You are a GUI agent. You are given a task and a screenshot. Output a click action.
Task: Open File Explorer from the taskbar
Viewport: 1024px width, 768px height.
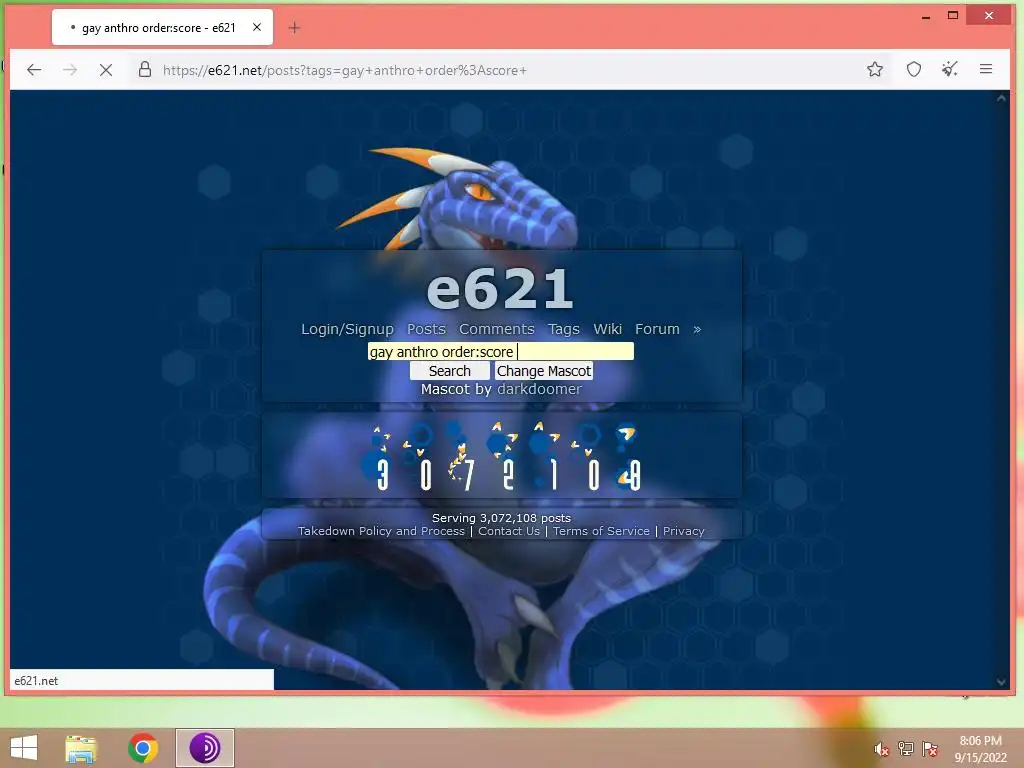[x=81, y=748]
